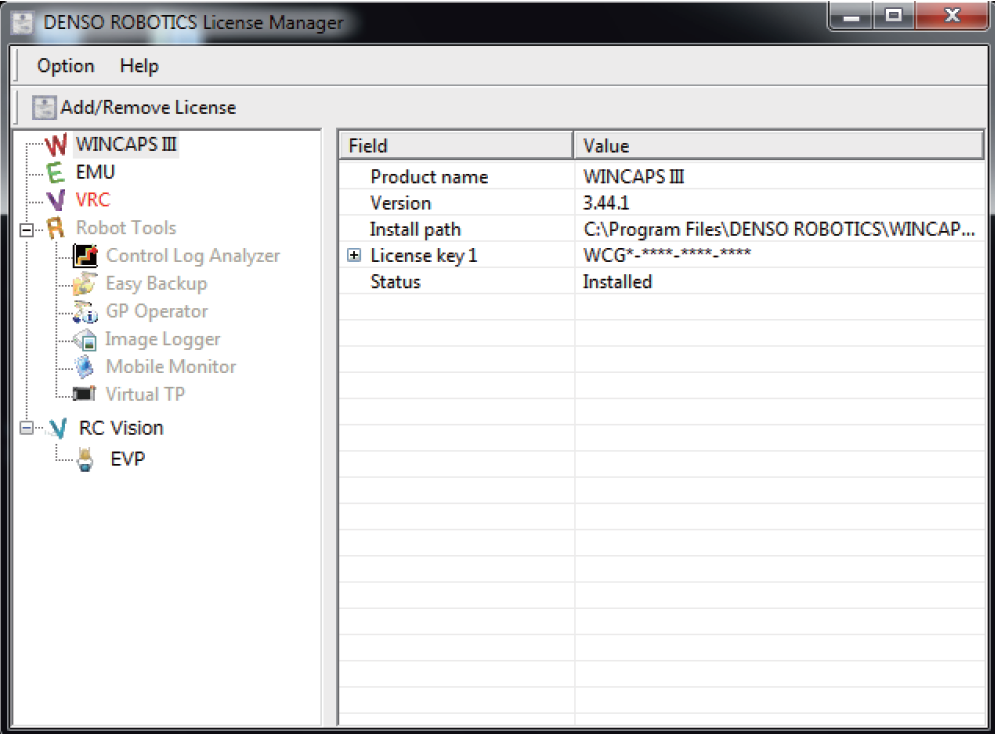This screenshot has height=734, width=995.
Task: Click the Mobile Monitor icon
Action: [x=85, y=367]
